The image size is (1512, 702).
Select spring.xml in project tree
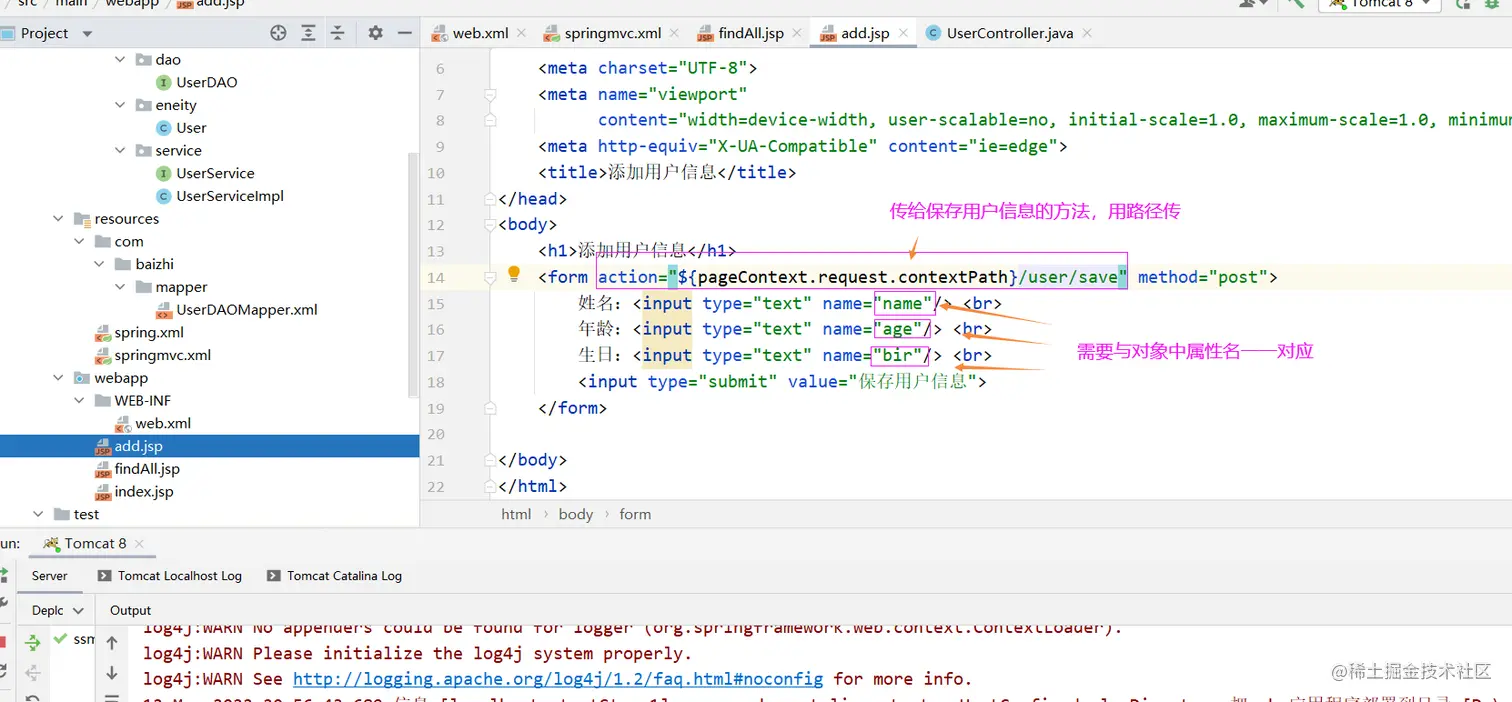[149, 333]
